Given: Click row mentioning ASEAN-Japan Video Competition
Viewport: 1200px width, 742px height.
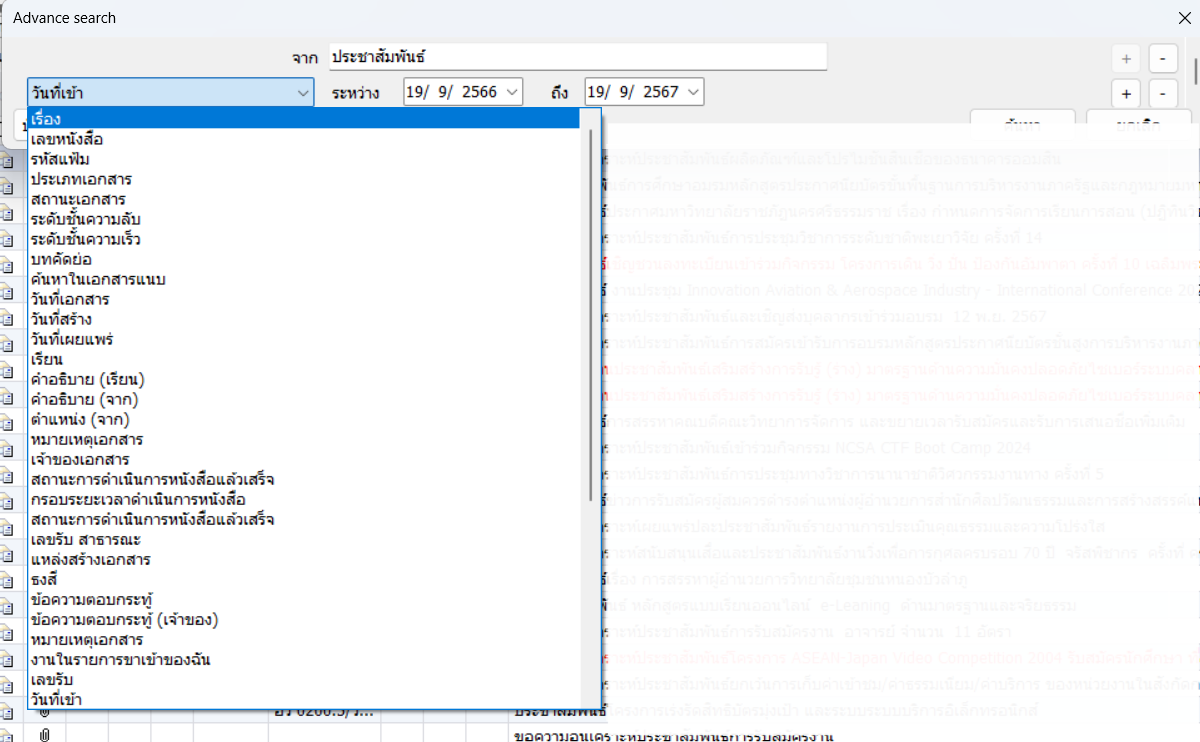Looking at the screenshot, I should tap(900, 657).
